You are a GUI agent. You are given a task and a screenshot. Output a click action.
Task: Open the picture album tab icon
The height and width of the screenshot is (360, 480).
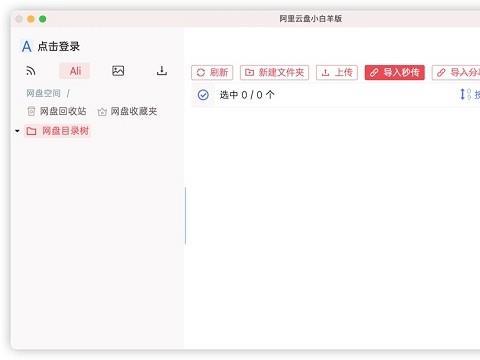pyautogui.click(x=118, y=71)
